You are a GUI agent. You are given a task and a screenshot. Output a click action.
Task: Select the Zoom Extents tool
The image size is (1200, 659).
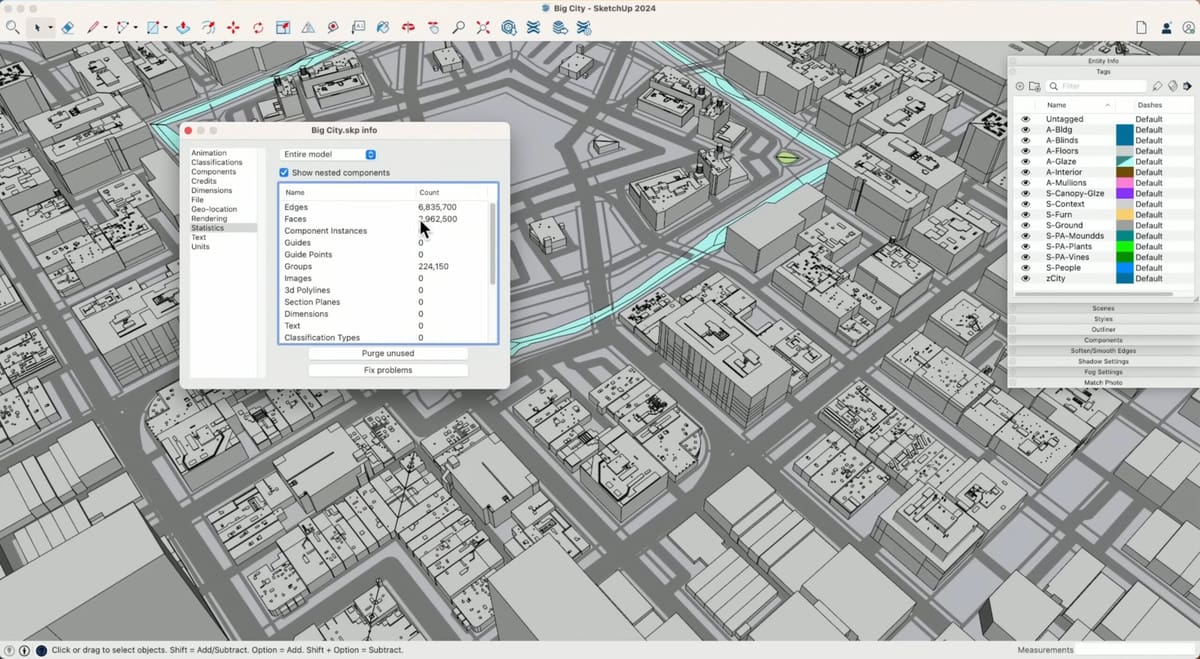point(483,28)
